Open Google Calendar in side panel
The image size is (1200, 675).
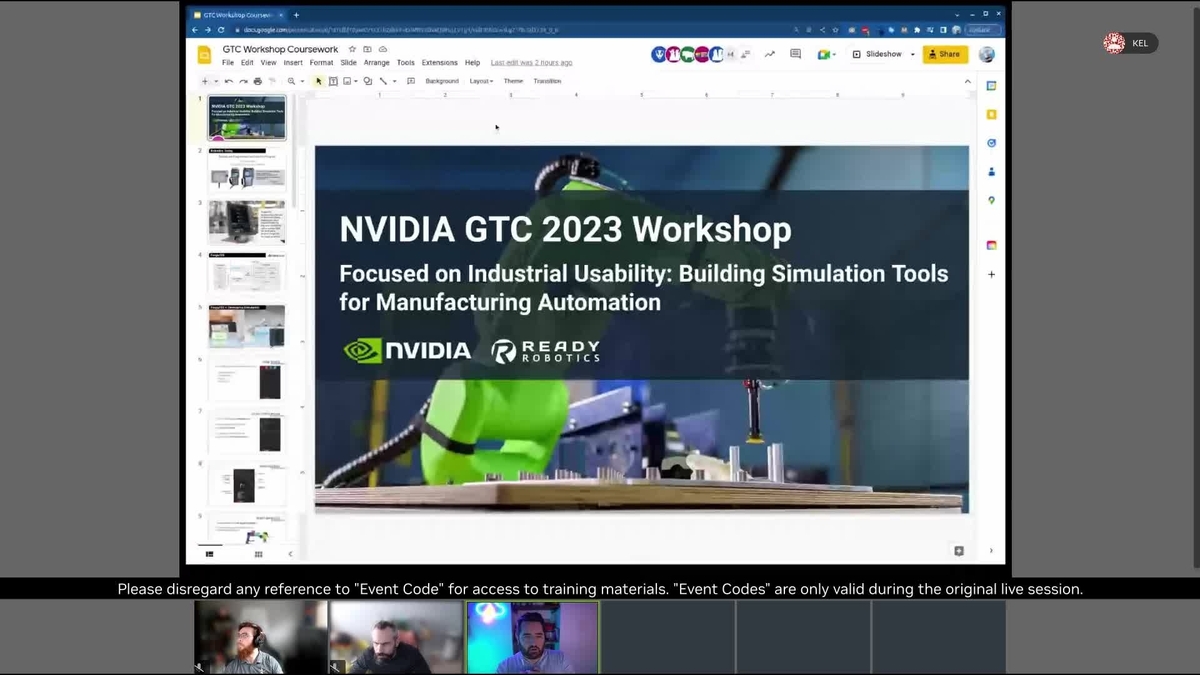(991, 86)
